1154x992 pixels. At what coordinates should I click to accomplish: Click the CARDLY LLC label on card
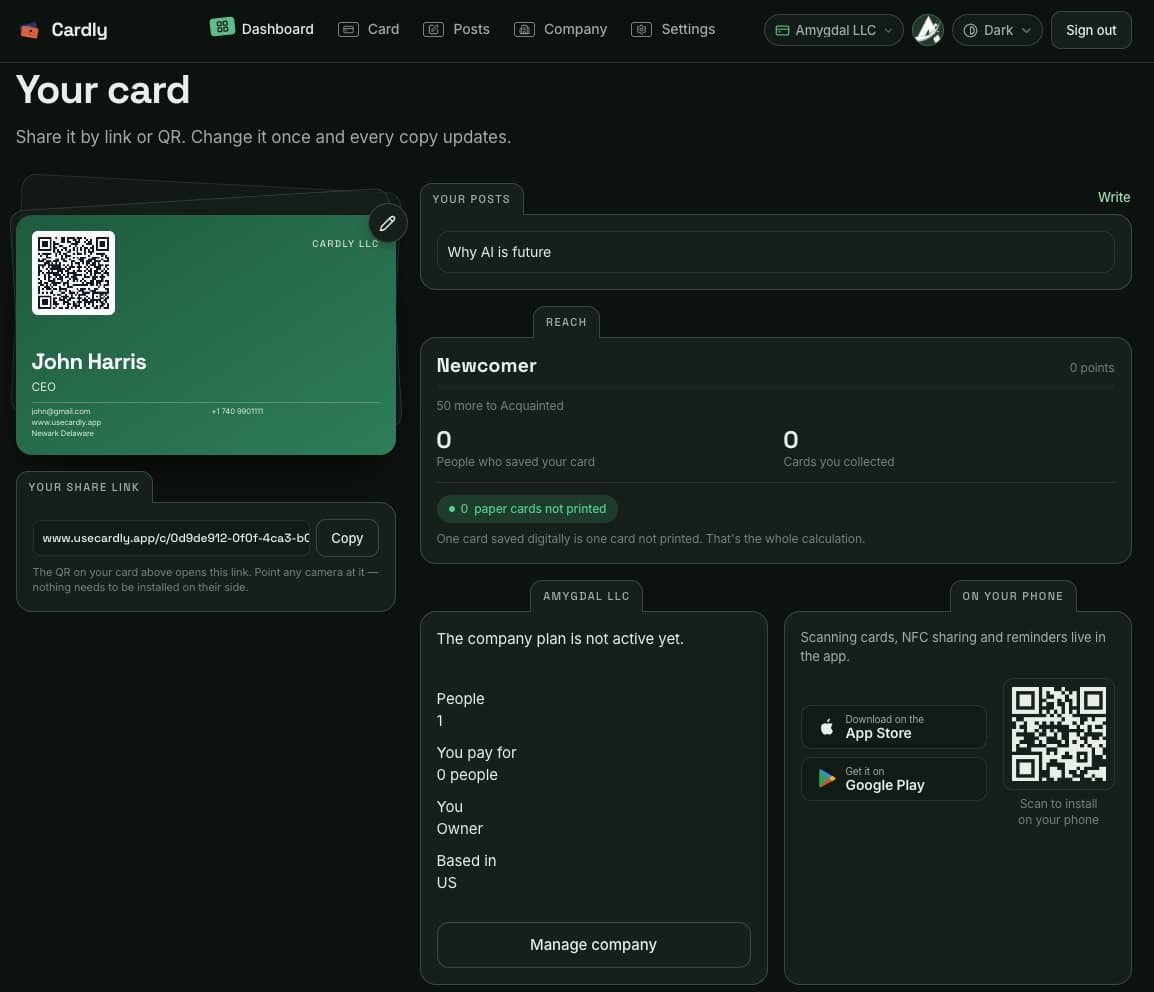345,244
